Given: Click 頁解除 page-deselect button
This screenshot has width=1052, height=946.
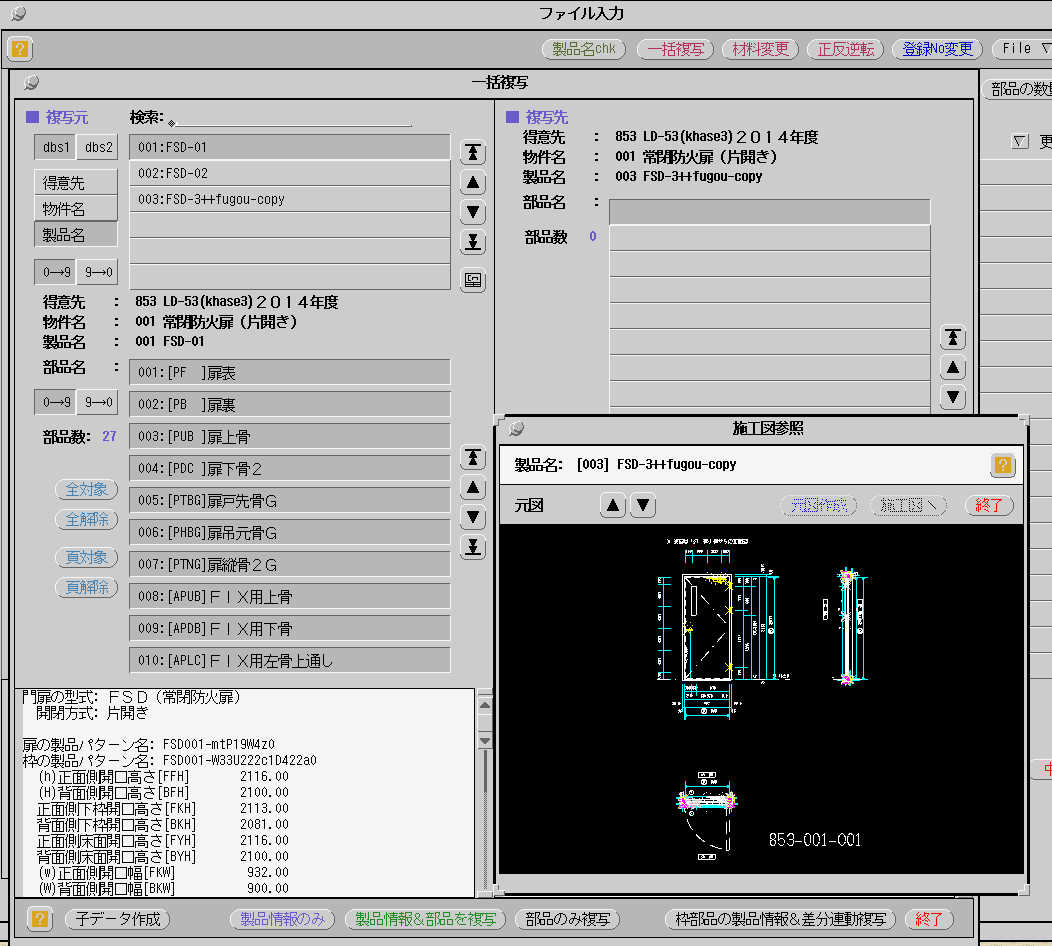Looking at the screenshot, I should click(87, 587).
